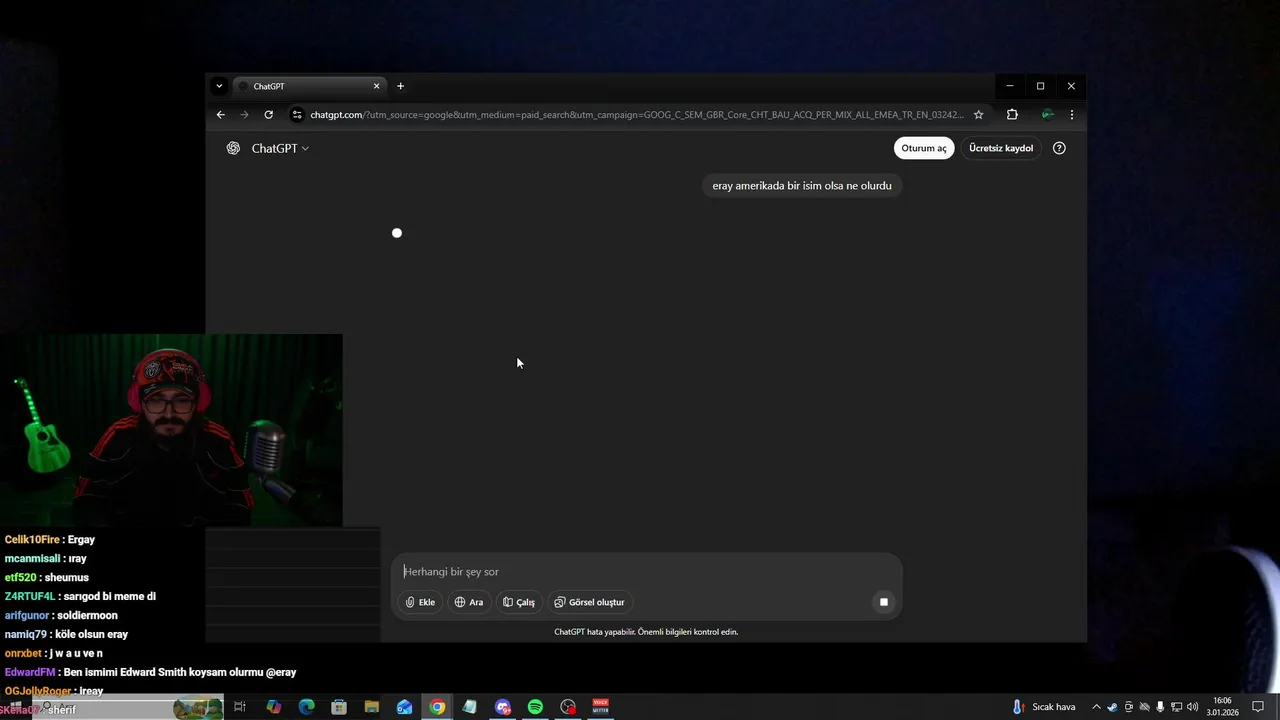This screenshot has height=720, width=1280.
Task: Go back in browser history
Action: coord(221,115)
